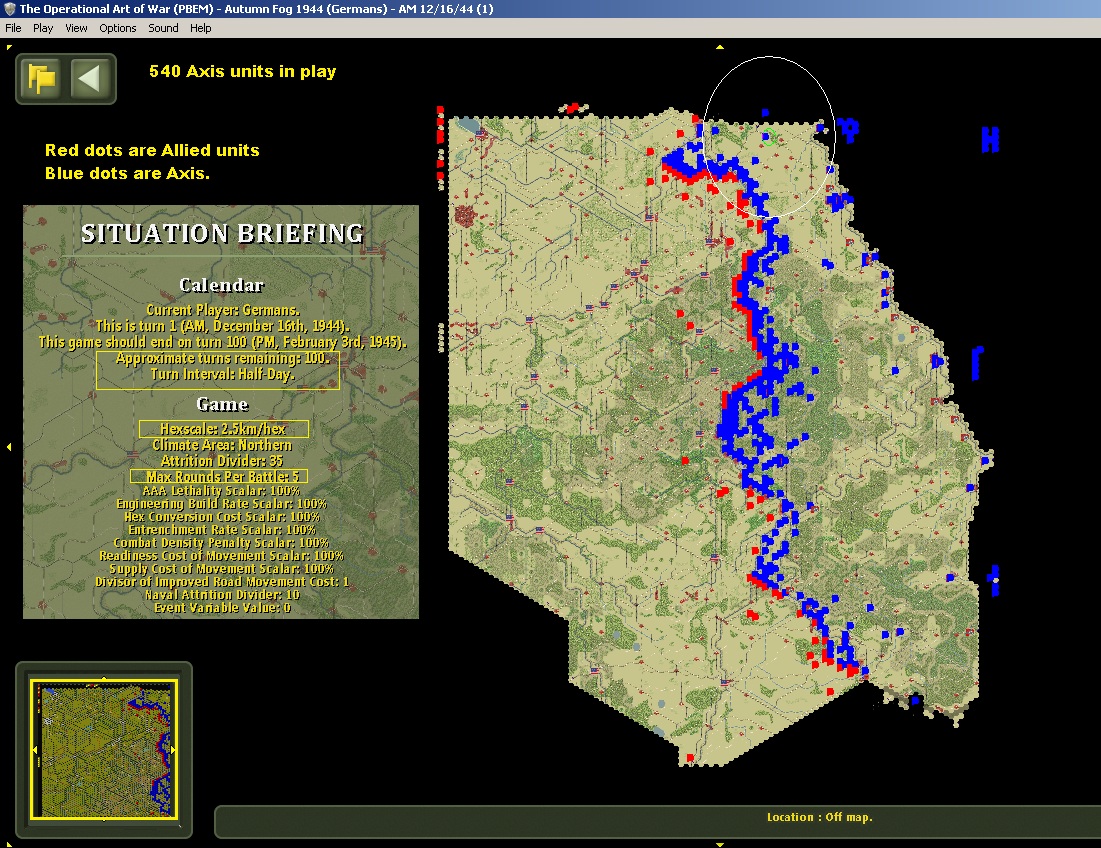Click 'Climate Area: Northern' line
The image size is (1101, 848).
(222, 445)
